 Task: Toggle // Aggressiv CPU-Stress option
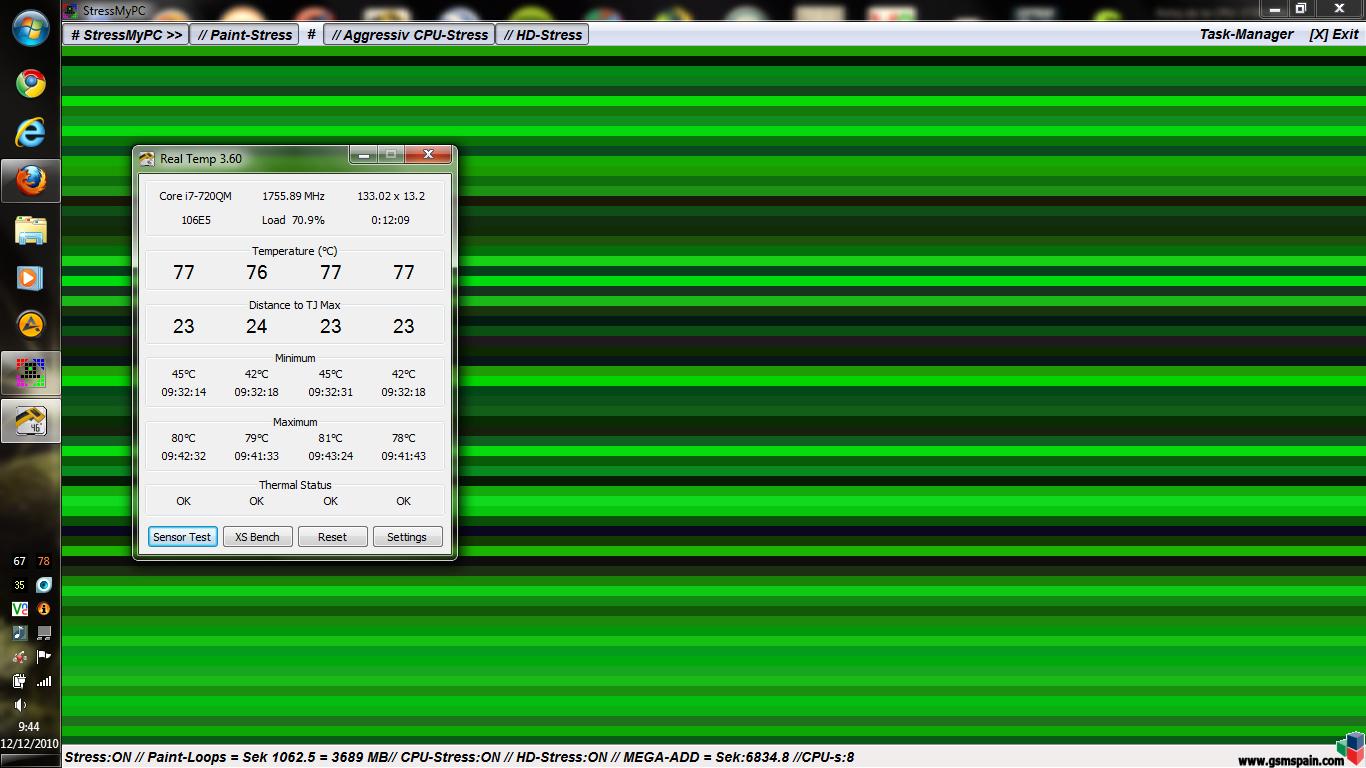pyautogui.click(x=410, y=34)
